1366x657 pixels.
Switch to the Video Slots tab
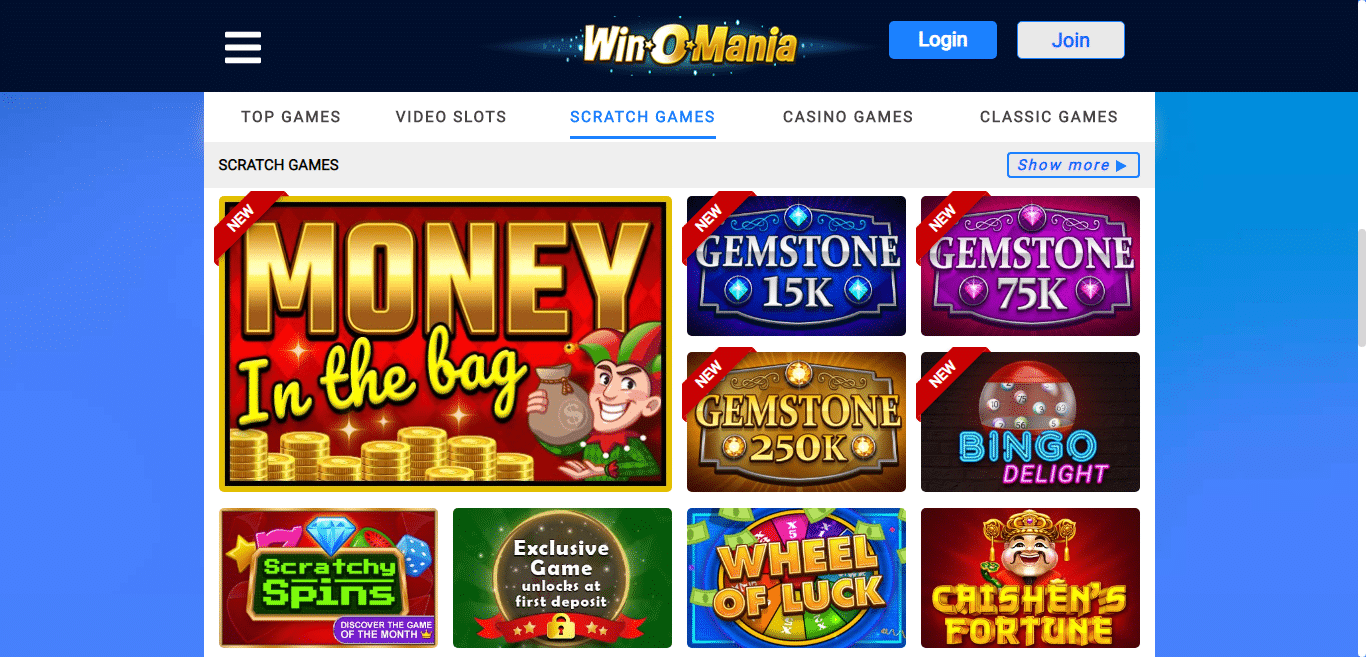click(x=451, y=117)
